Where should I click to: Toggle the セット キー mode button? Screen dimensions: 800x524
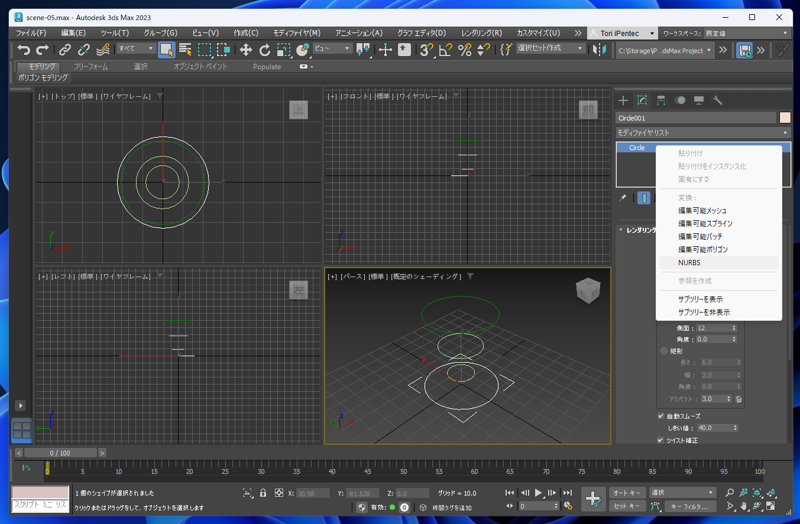click(x=627, y=506)
